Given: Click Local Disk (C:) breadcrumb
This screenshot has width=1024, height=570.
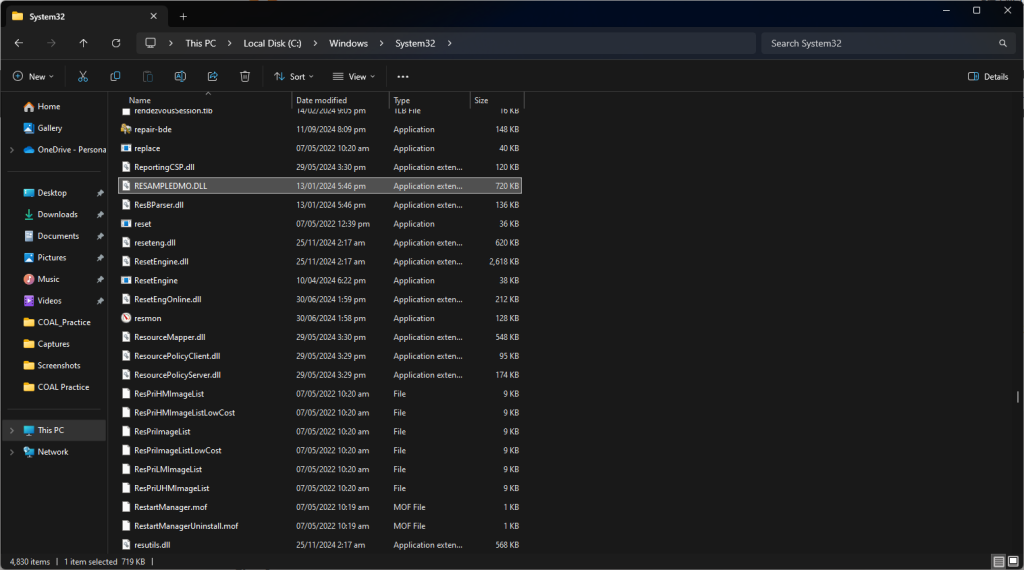Looking at the screenshot, I should coord(272,43).
